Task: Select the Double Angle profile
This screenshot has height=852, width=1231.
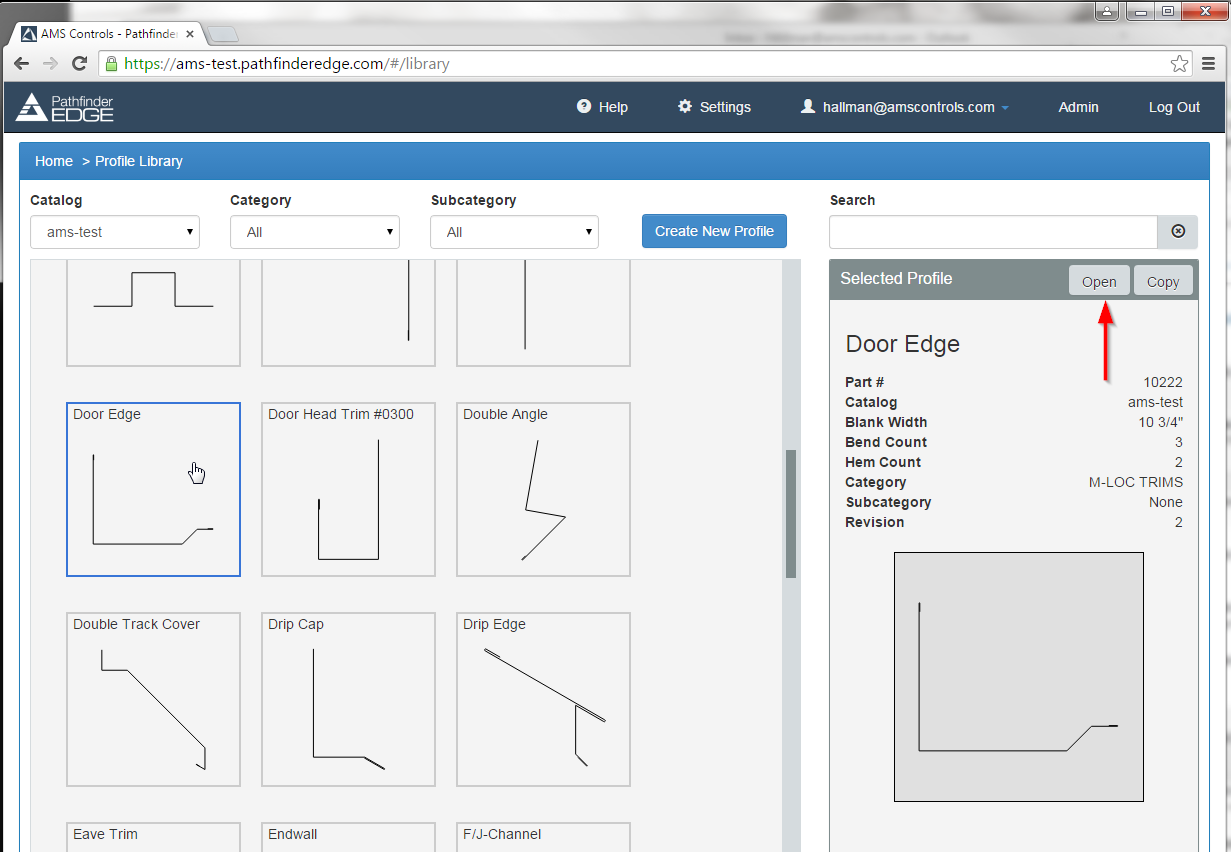Action: (x=543, y=490)
